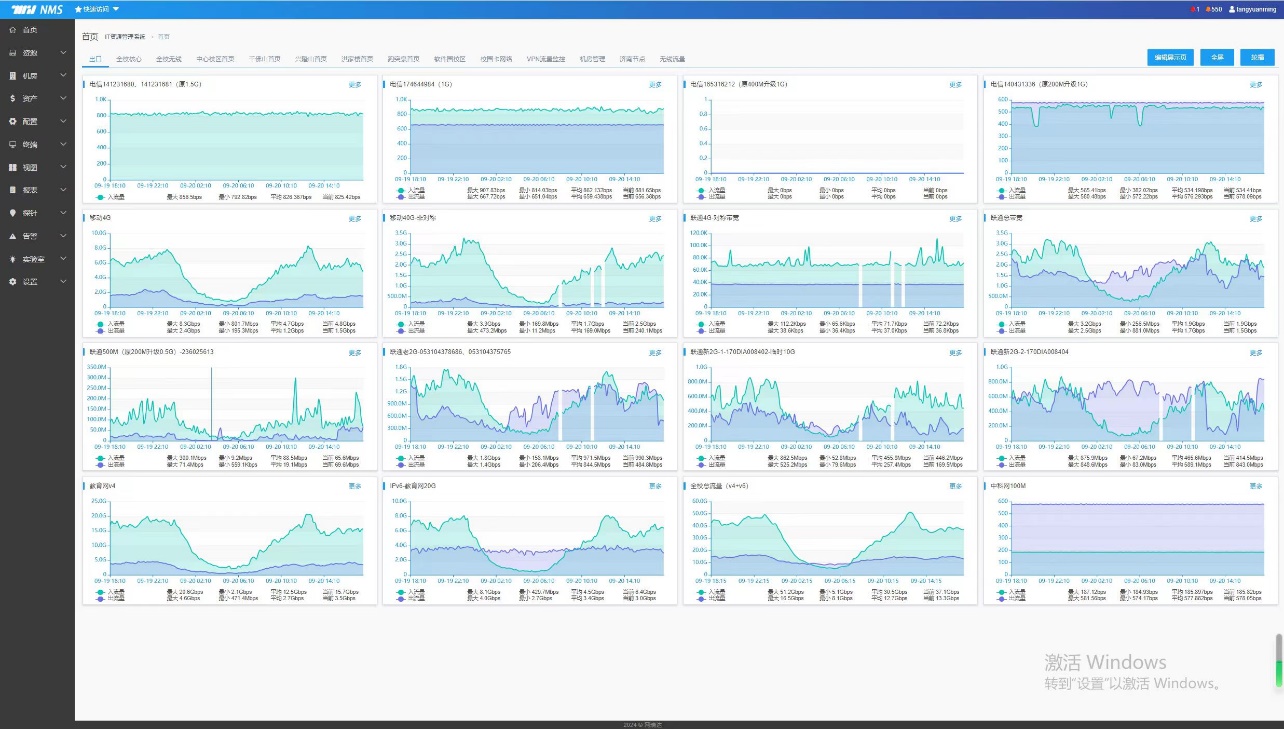Switch to the 出口 tab
The height and width of the screenshot is (729, 1284).
click(x=96, y=59)
